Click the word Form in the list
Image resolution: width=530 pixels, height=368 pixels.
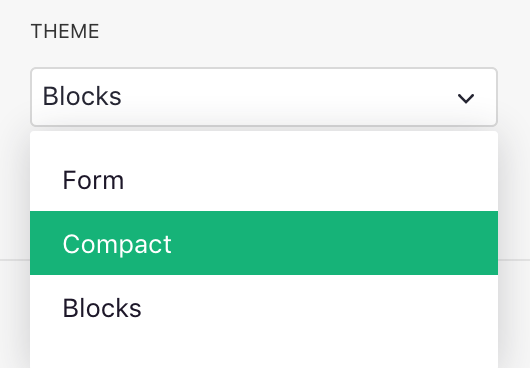(93, 180)
